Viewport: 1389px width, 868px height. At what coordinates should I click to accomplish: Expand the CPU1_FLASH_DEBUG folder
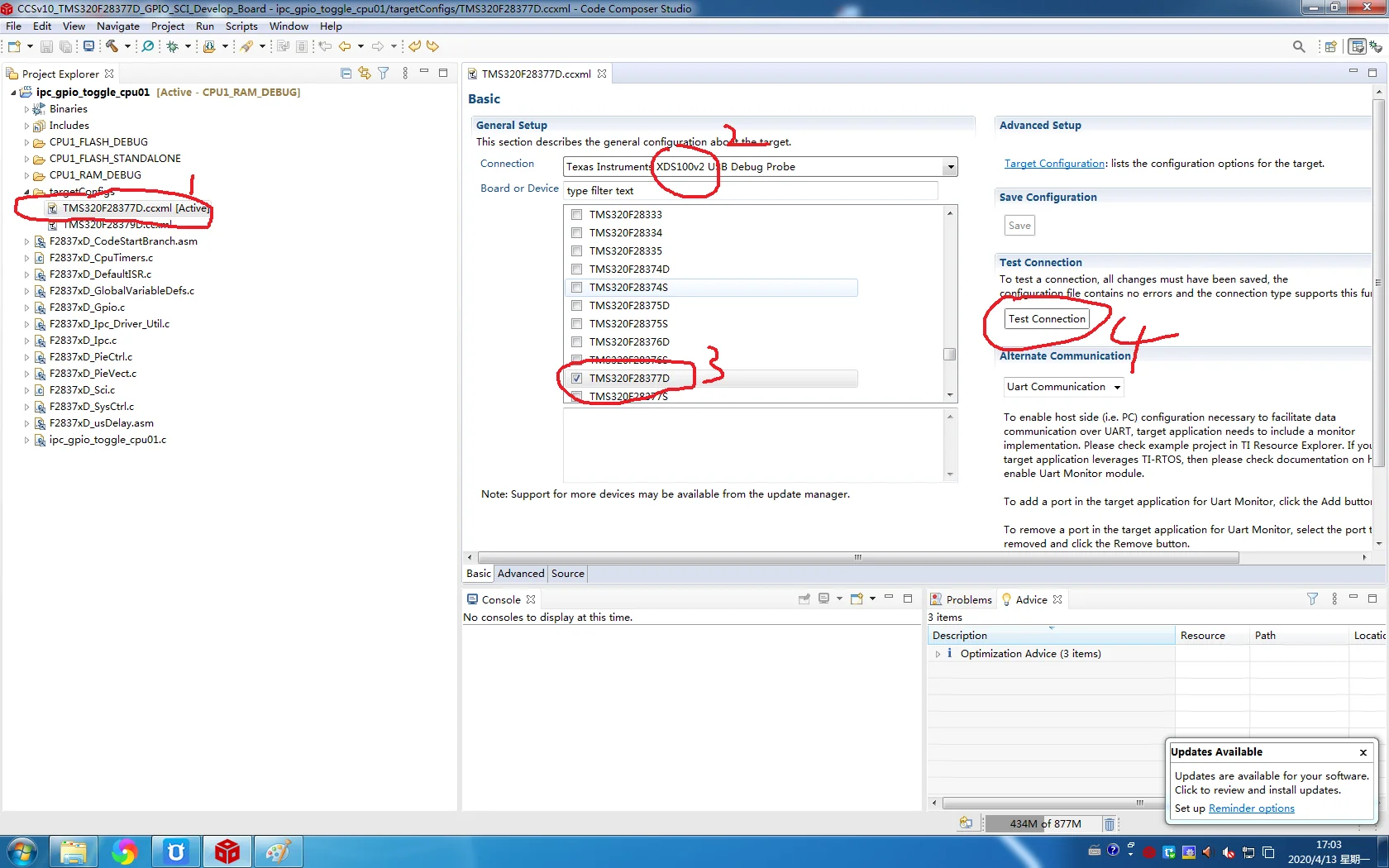[26, 142]
